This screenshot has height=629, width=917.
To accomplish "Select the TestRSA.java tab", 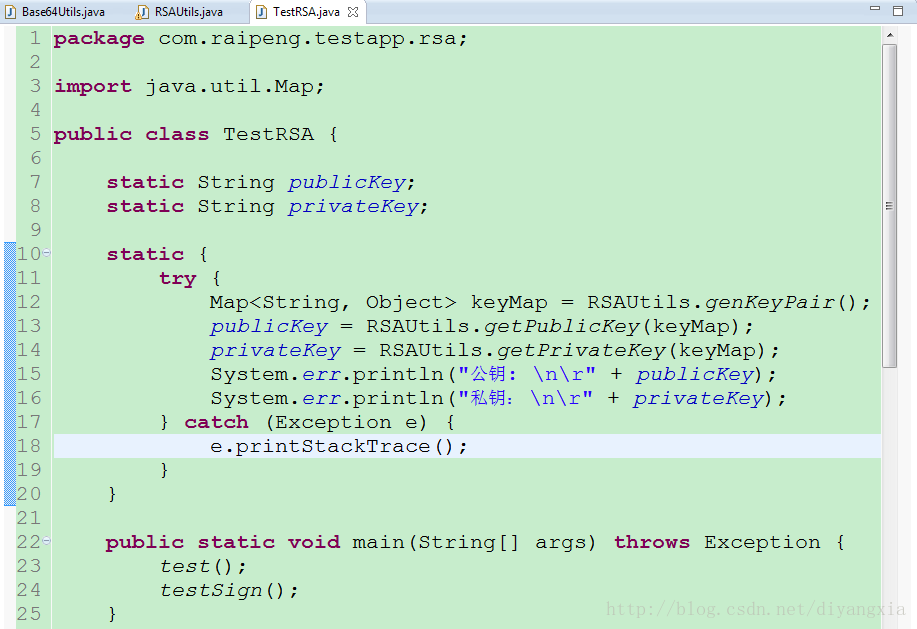I will click(306, 12).
